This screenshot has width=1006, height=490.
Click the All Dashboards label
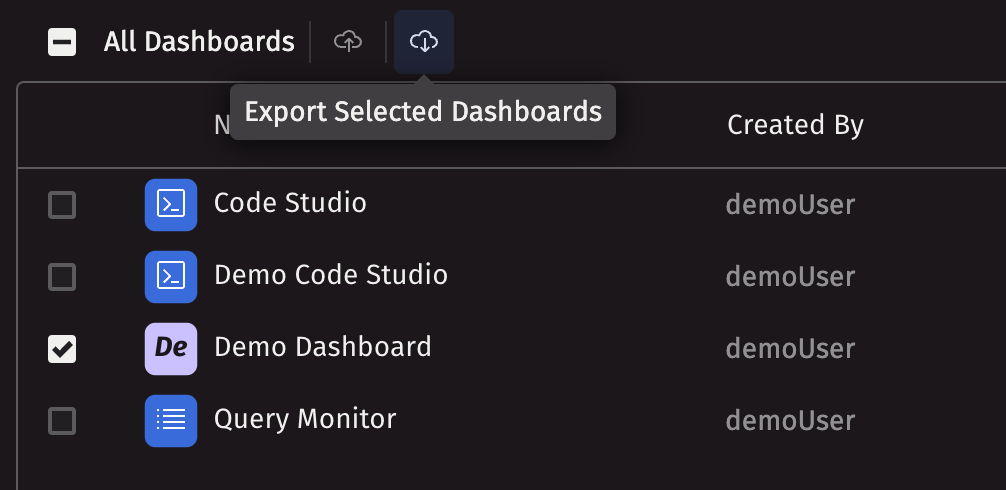(199, 42)
